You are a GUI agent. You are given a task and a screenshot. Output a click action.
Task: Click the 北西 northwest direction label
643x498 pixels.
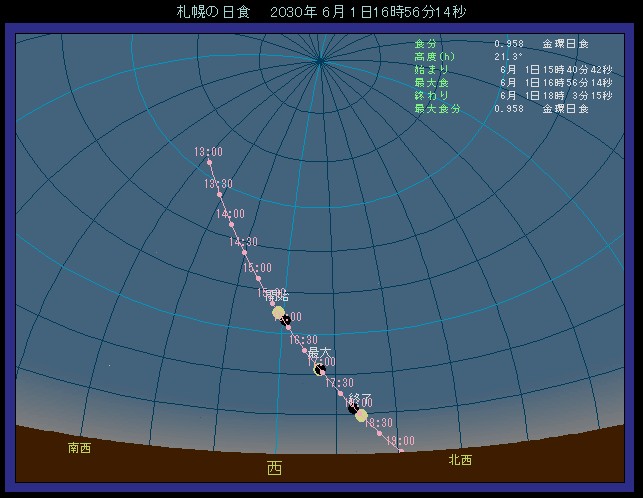(460, 460)
